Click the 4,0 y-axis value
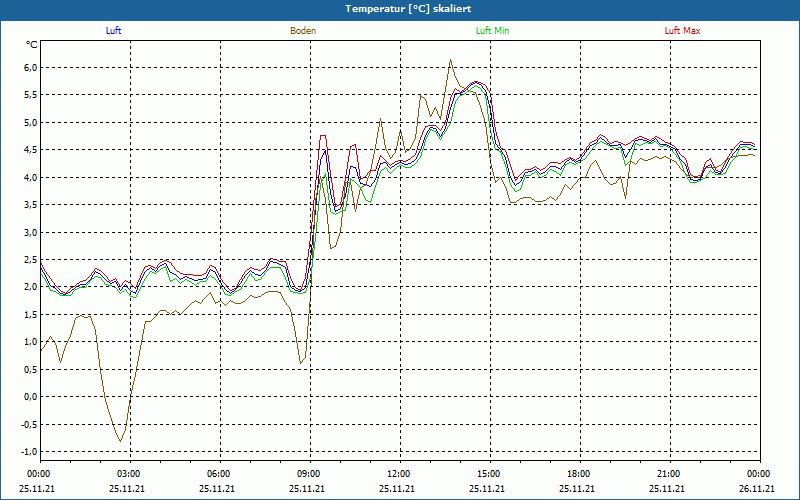This screenshot has height=500, width=800. pyautogui.click(x=31, y=178)
